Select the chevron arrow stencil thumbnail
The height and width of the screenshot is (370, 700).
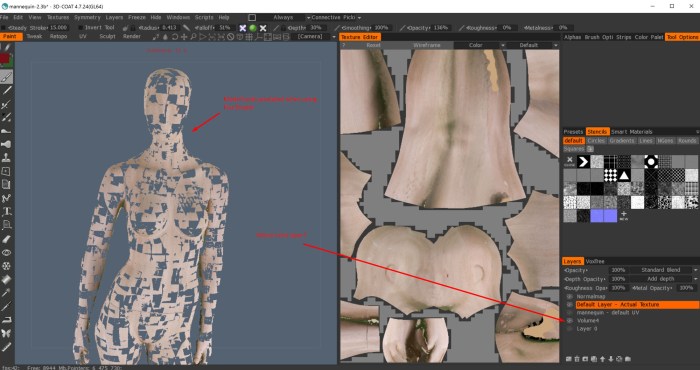tap(583, 162)
